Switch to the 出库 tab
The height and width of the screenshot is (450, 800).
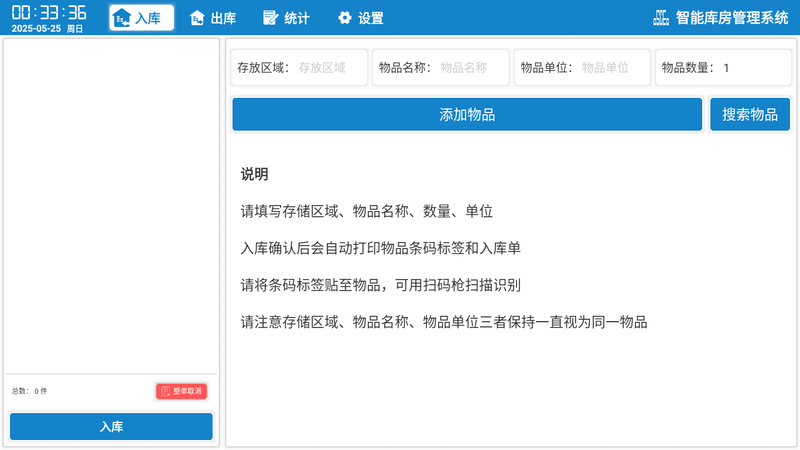213,18
